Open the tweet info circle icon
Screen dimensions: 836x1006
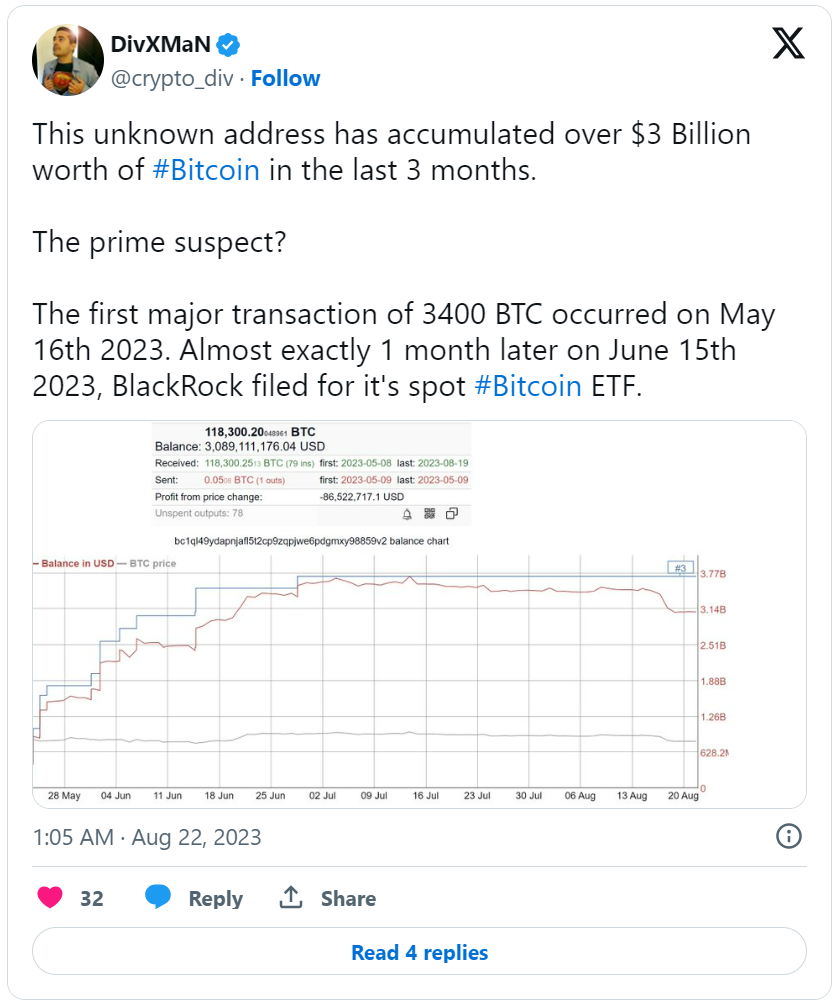788,837
